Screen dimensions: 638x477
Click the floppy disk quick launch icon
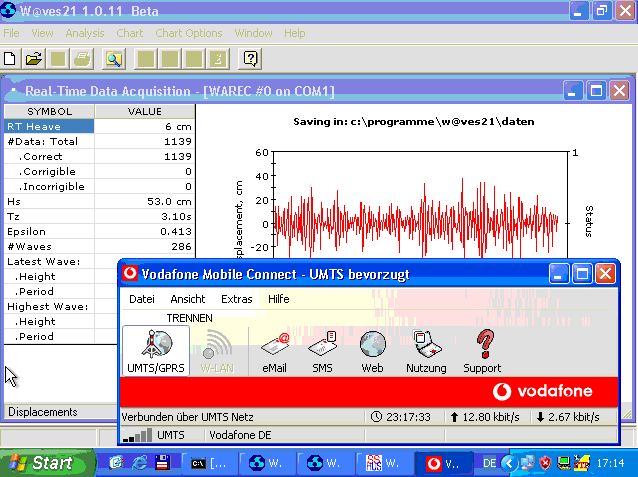point(162,463)
